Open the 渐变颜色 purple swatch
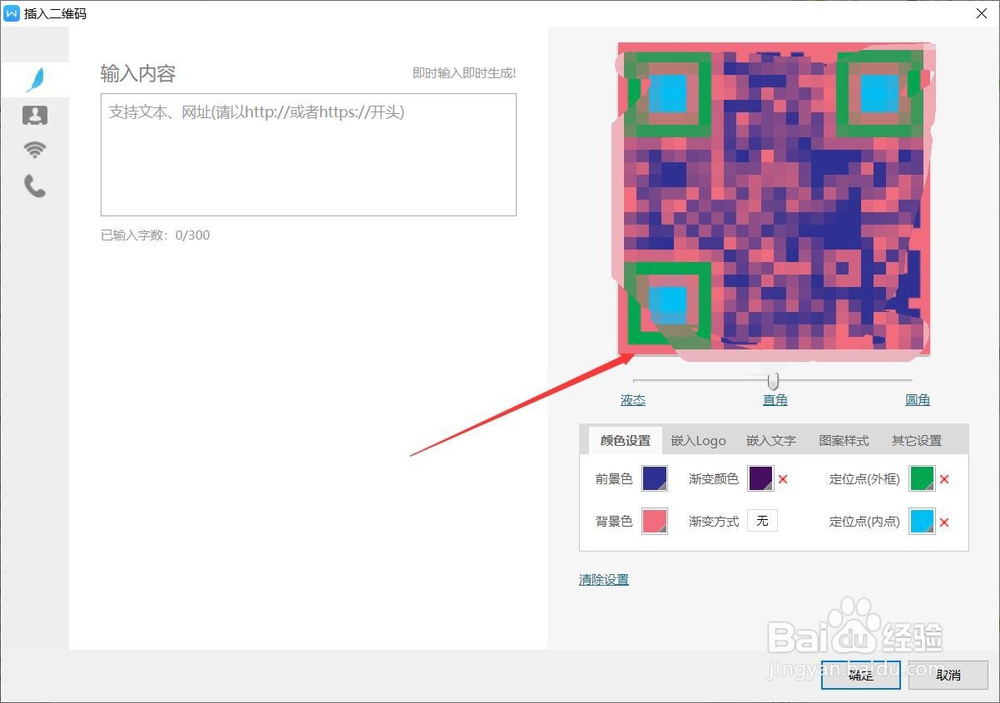 (761, 478)
